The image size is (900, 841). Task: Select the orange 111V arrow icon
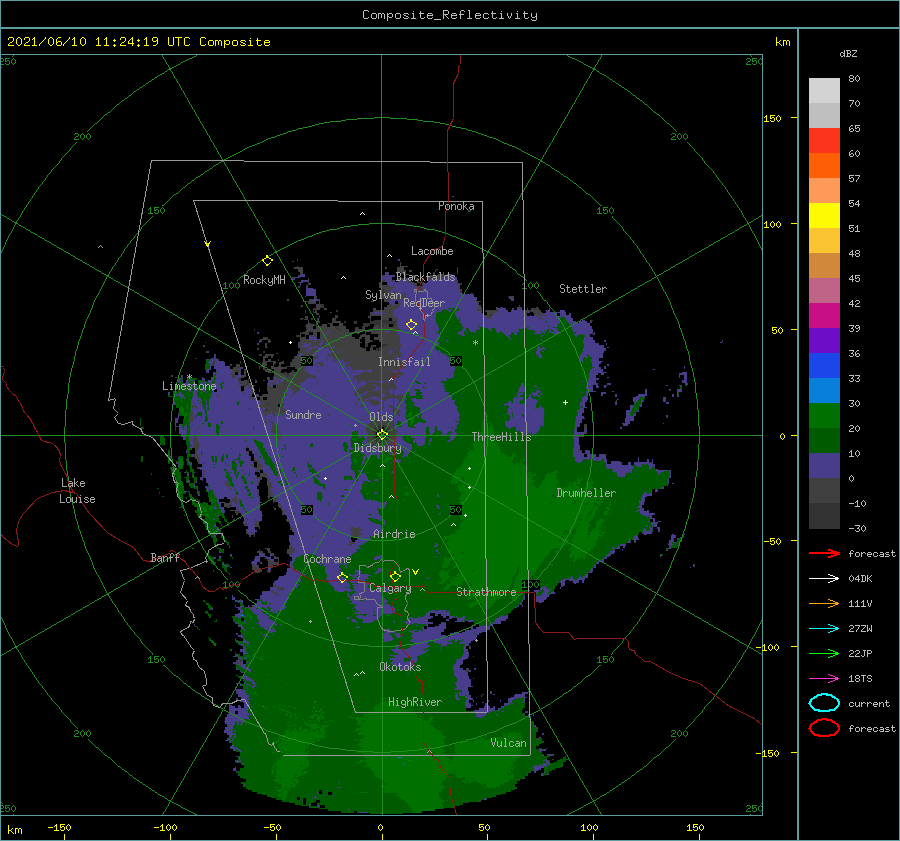[x=824, y=603]
